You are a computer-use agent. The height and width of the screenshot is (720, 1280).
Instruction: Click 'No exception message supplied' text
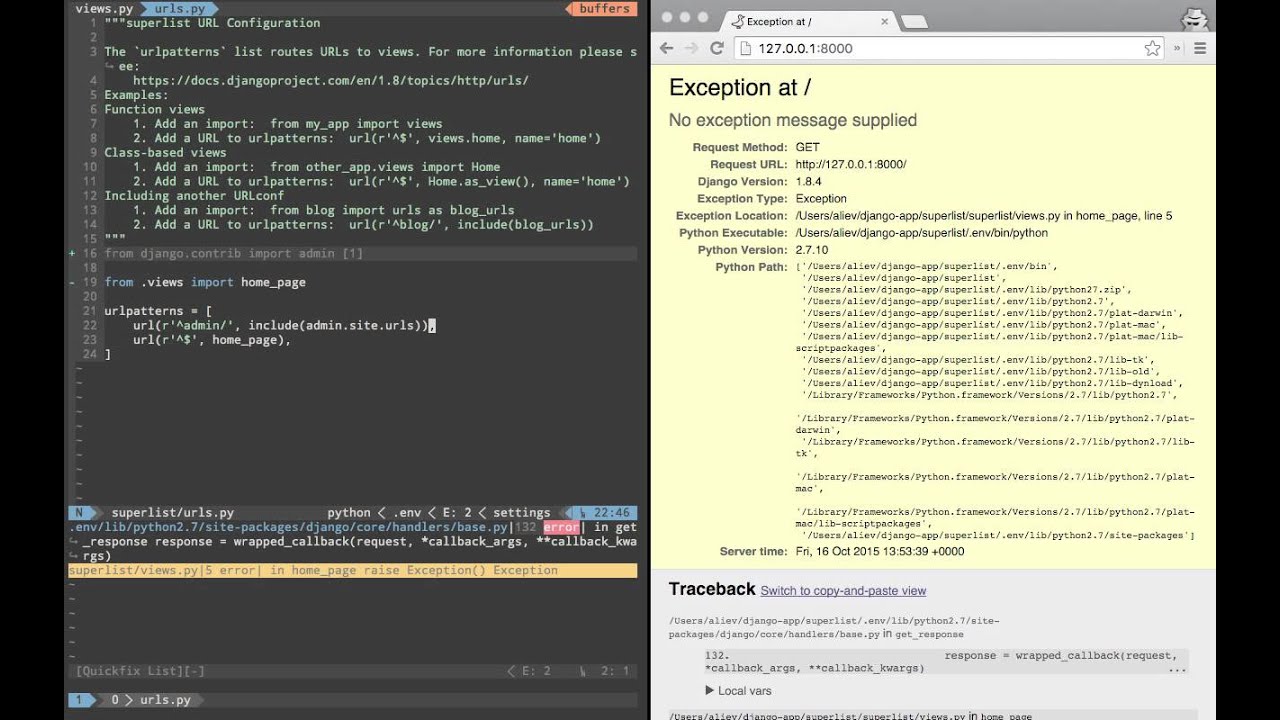click(793, 120)
